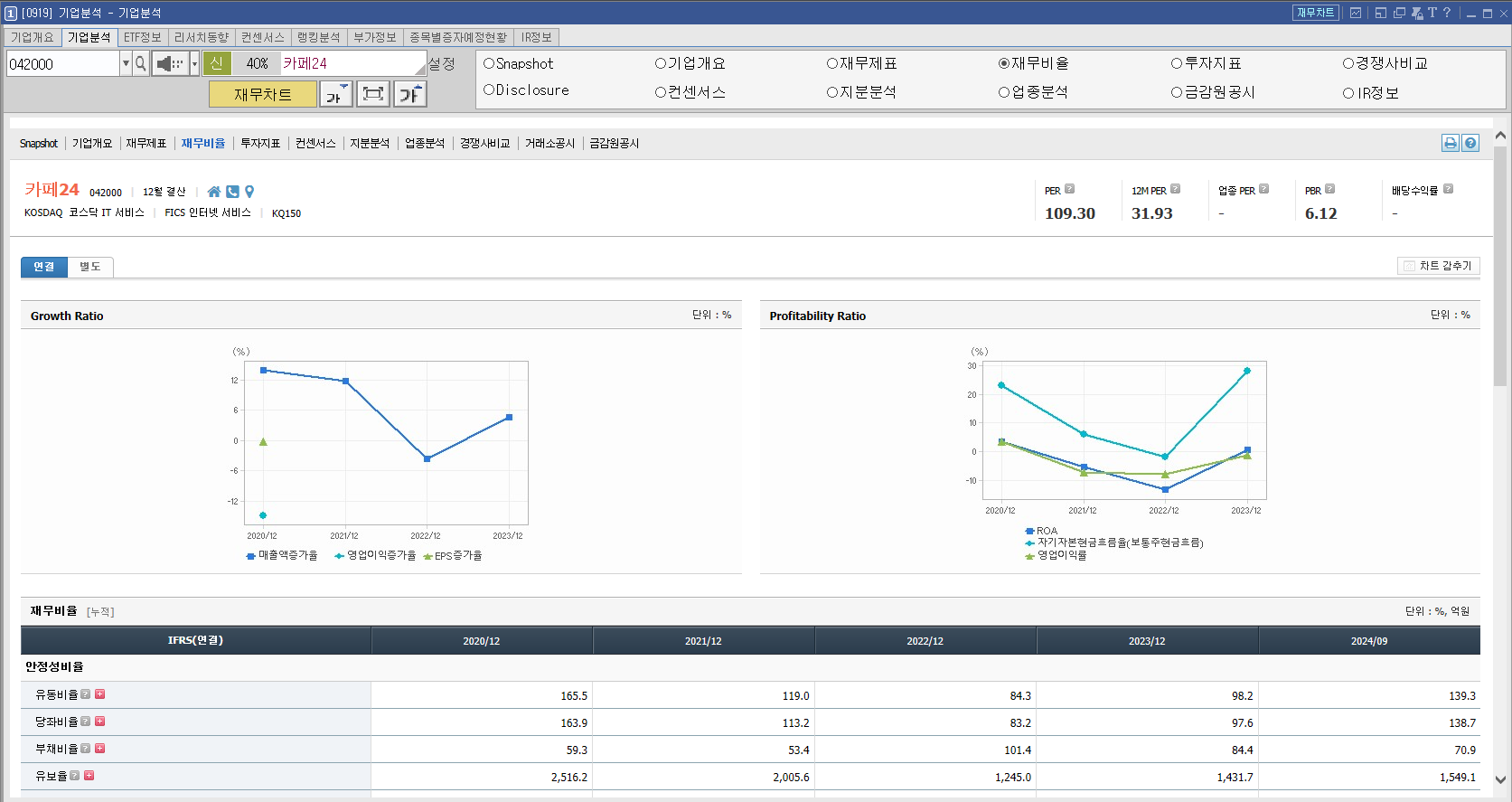Click the stock code input field 042000
The height and width of the screenshot is (802, 1512).
click(x=62, y=63)
